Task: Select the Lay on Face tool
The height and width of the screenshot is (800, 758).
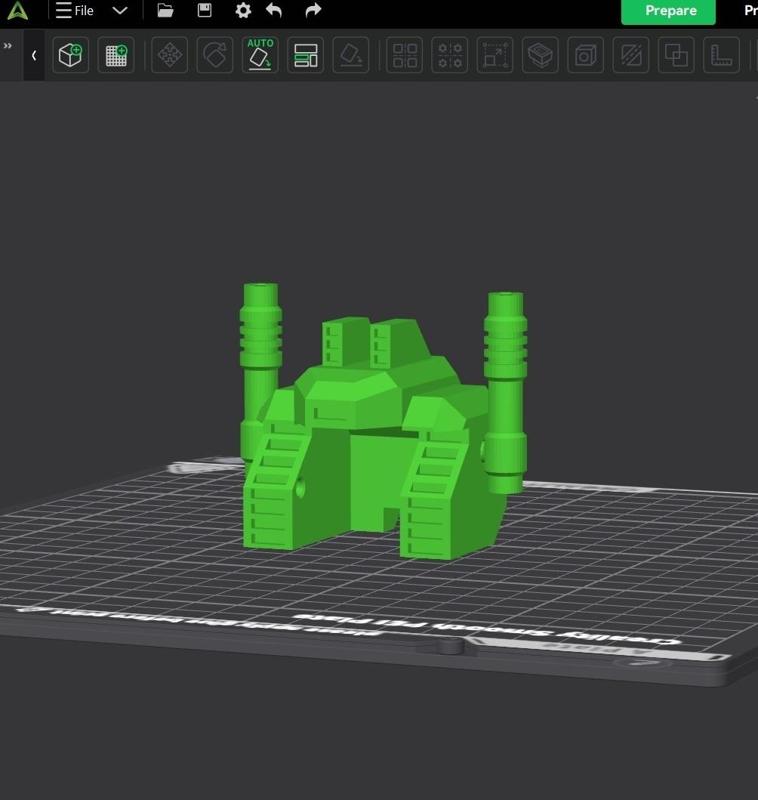Action: [350, 55]
